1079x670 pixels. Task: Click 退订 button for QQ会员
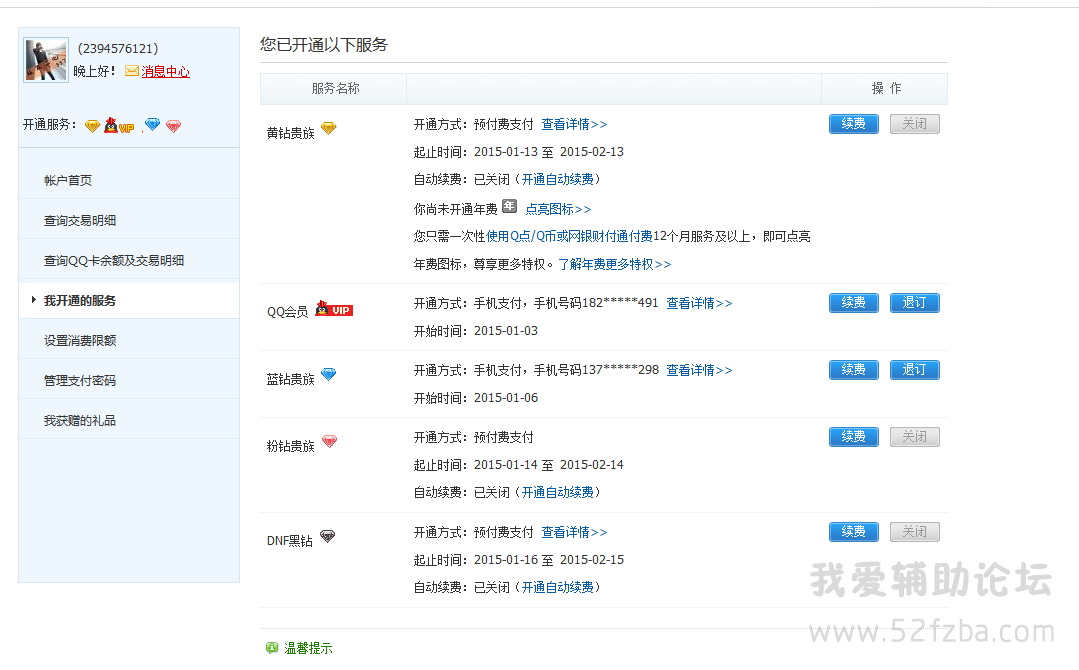pos(915,303)
